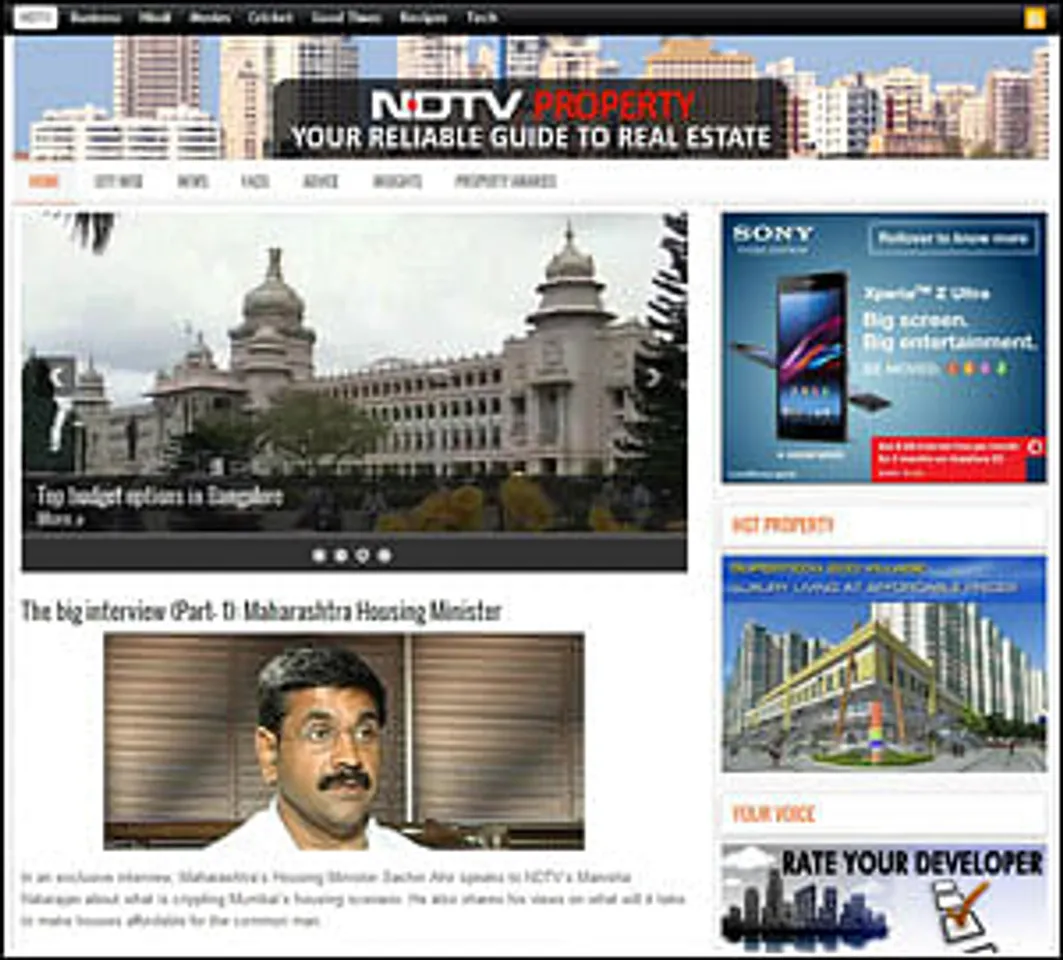Image resolution: width=1063 pixels, height=960 pixels.
Task: Click the Housing Minister interview photo
Action: pyautogui.click(x=344, y=741)
